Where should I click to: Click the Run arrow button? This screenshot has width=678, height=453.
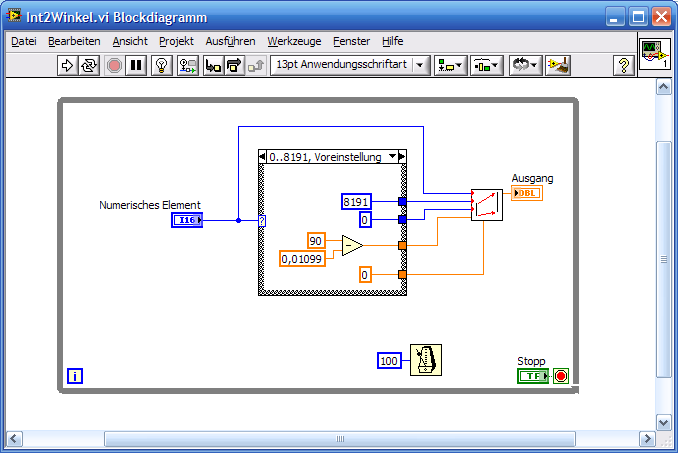coord(67,66)
